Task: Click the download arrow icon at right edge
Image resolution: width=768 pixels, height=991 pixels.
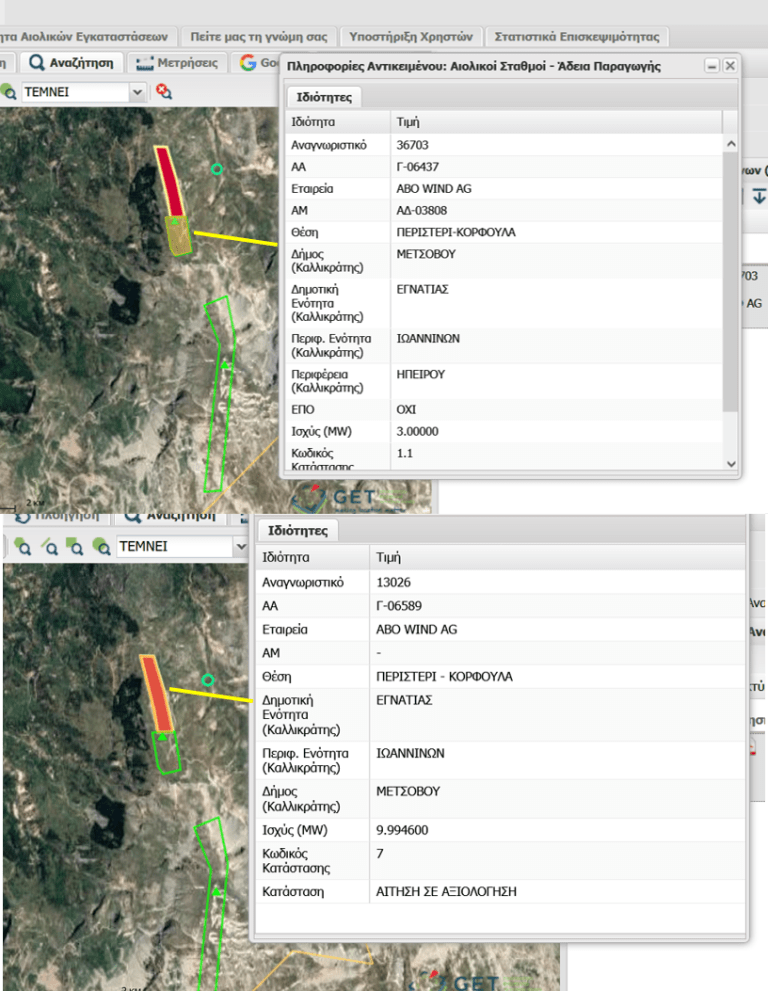Action: 759,195
